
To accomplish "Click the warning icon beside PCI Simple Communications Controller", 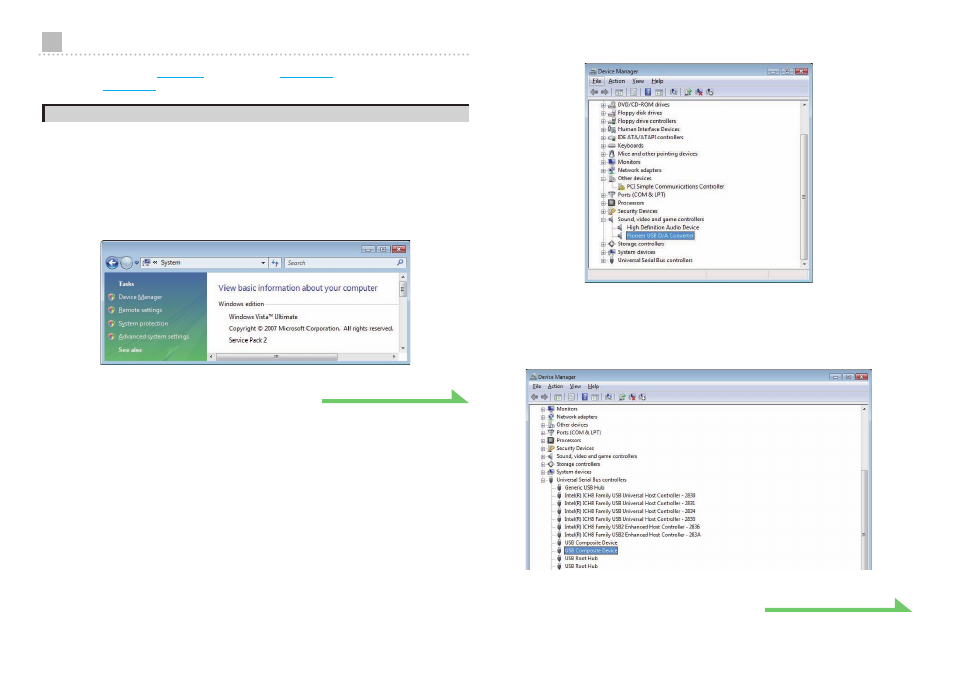I will [x=621, y=187].
